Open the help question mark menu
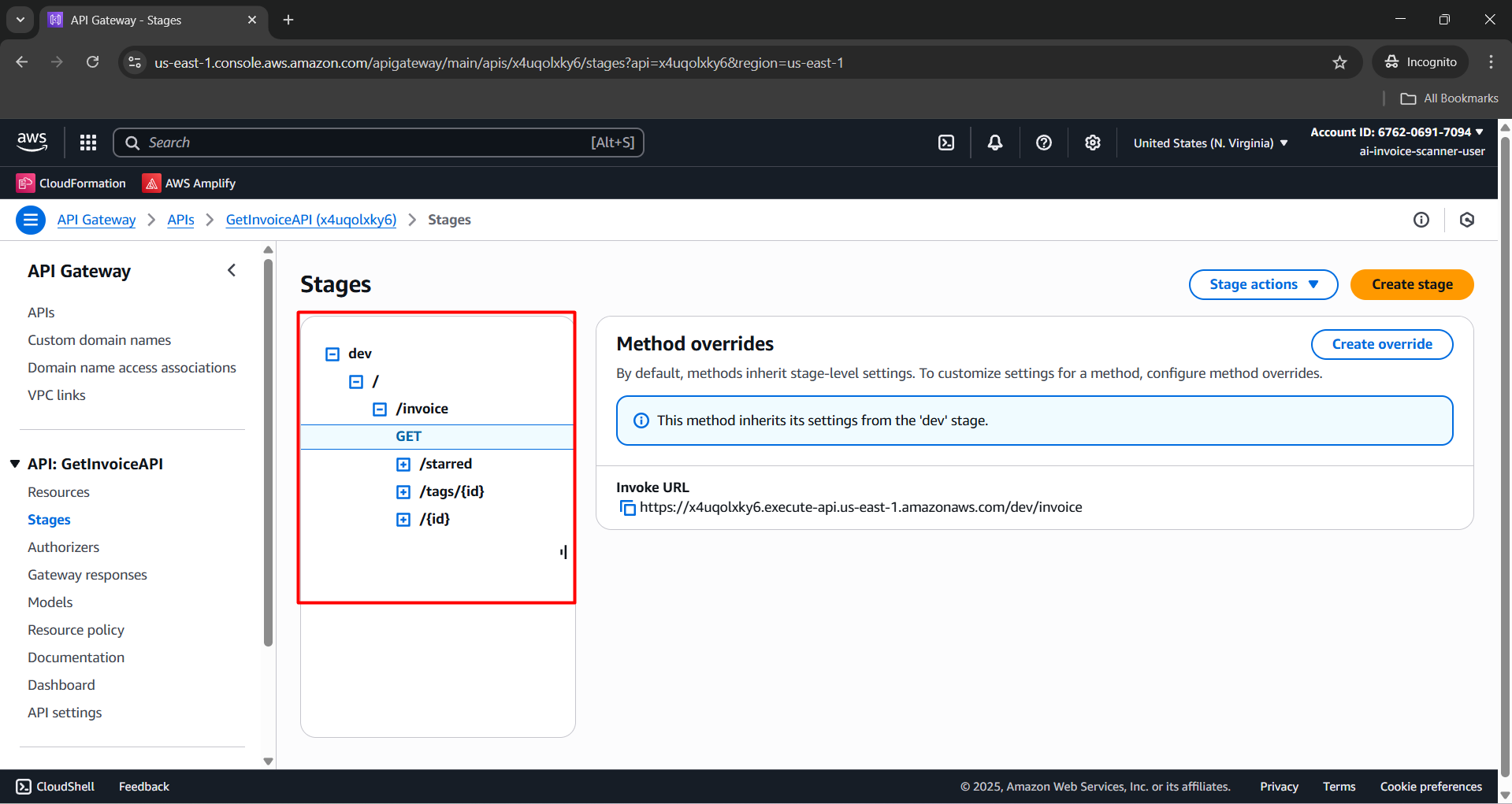This screenshot has height=804, width=1512. [x=1044, y=143]
